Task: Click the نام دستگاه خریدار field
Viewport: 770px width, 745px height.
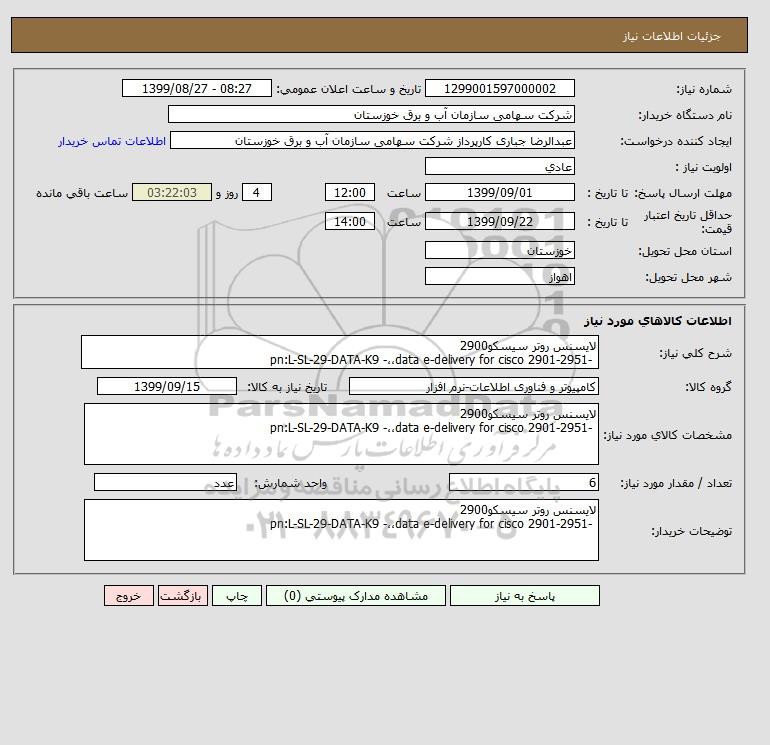Action: [371, 114]
